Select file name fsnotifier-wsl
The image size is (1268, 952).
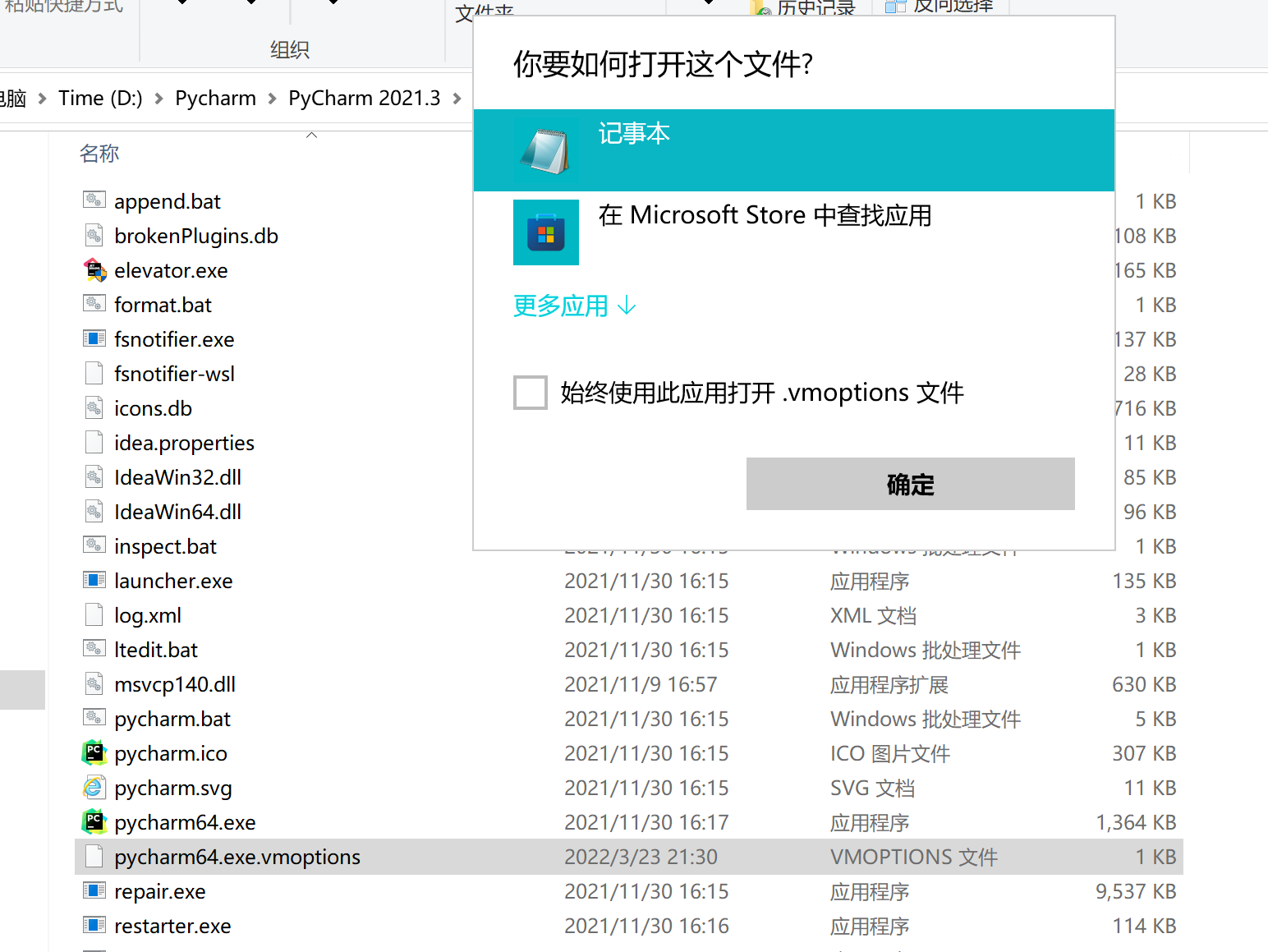tap(174, 374)
